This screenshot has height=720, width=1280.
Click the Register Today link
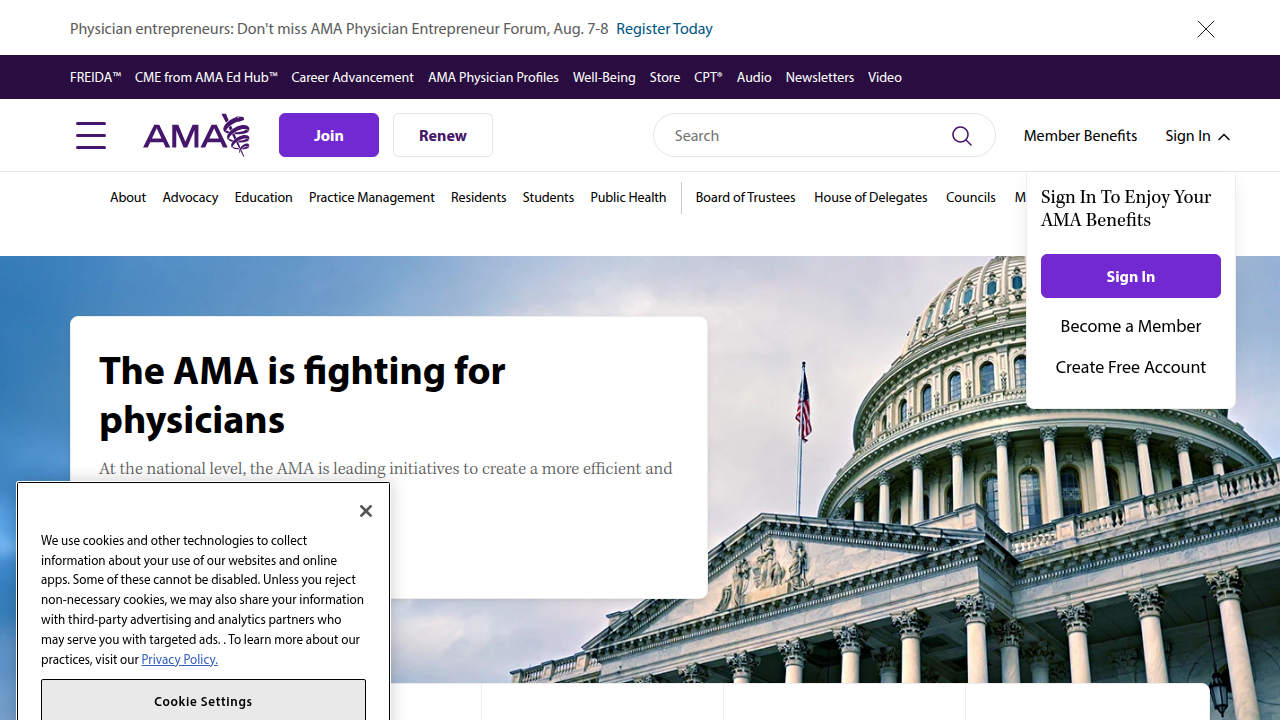pyautogui.click(x=664, y=28)
